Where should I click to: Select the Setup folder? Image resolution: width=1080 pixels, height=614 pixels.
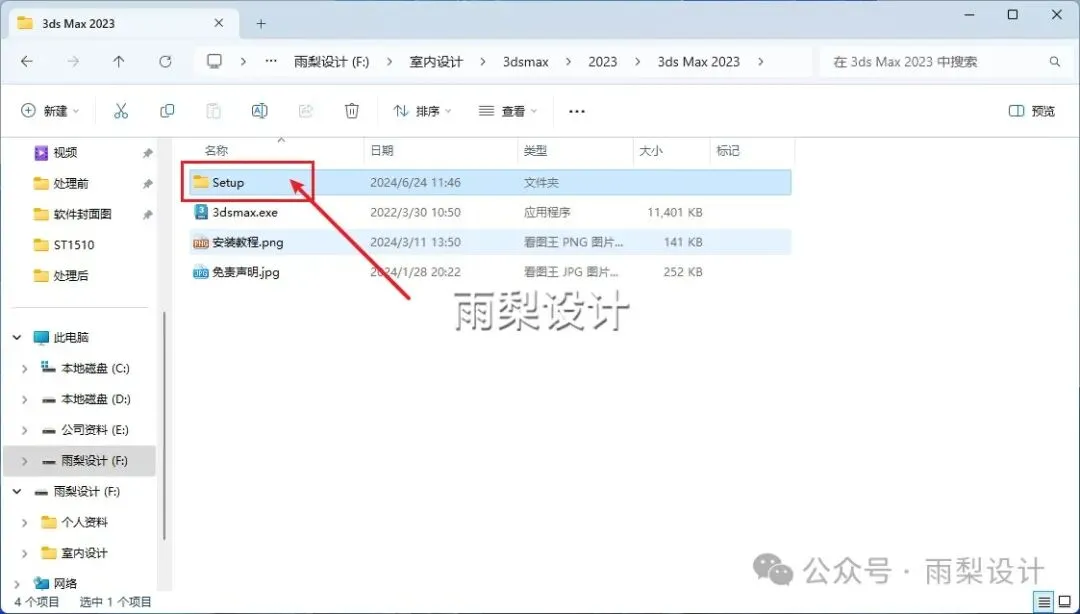pos(490,182)
